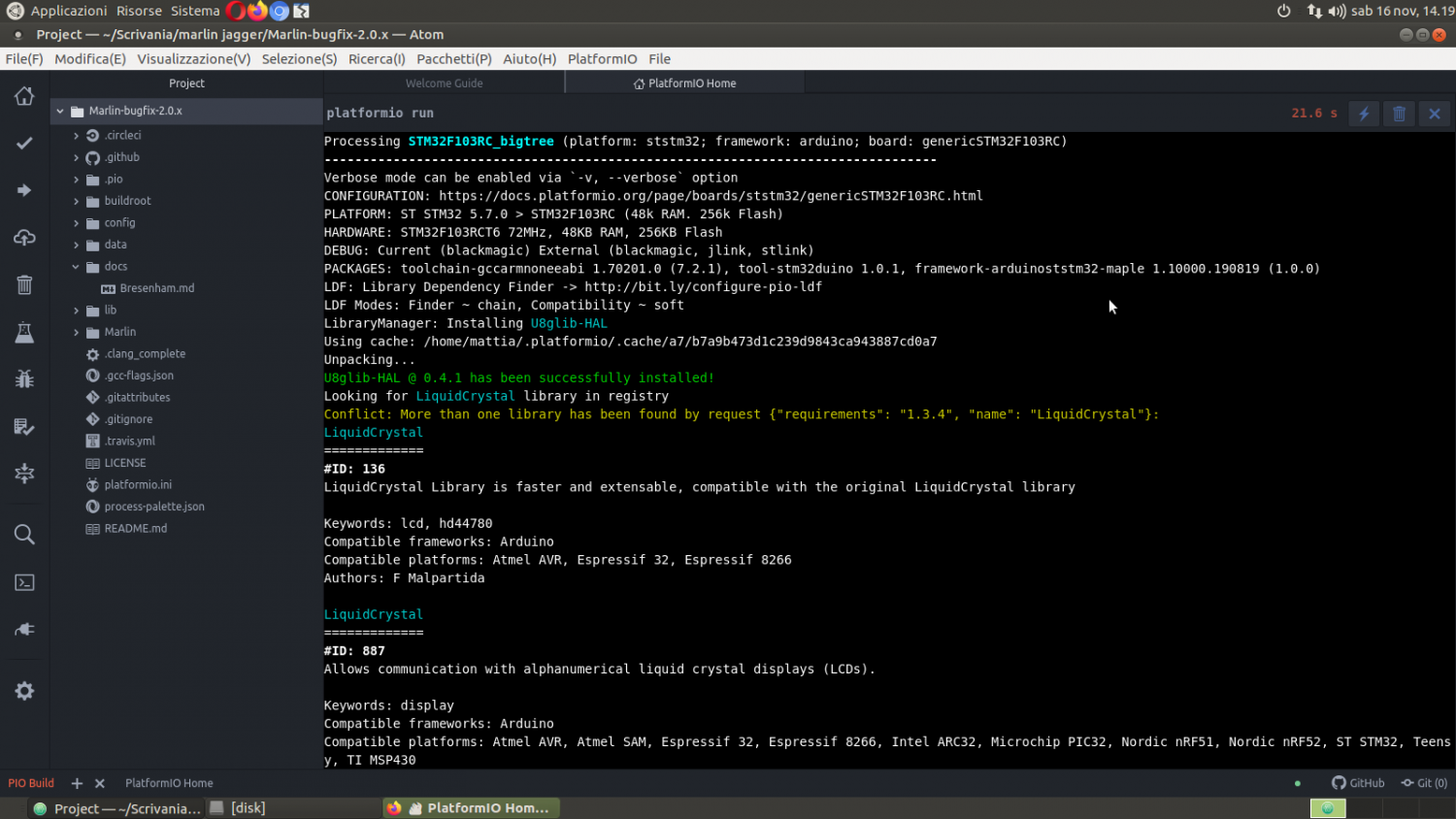Clean the project with the sidebar trash icon

pyautogui.click(x=24, y=284)
